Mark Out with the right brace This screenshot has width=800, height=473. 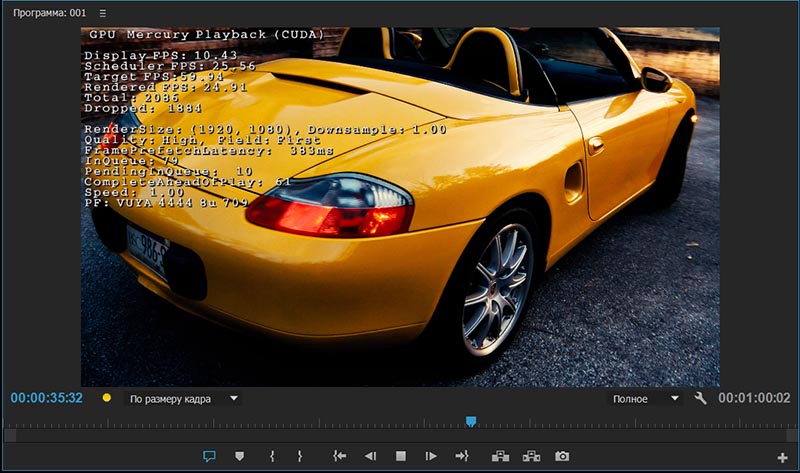299,456
